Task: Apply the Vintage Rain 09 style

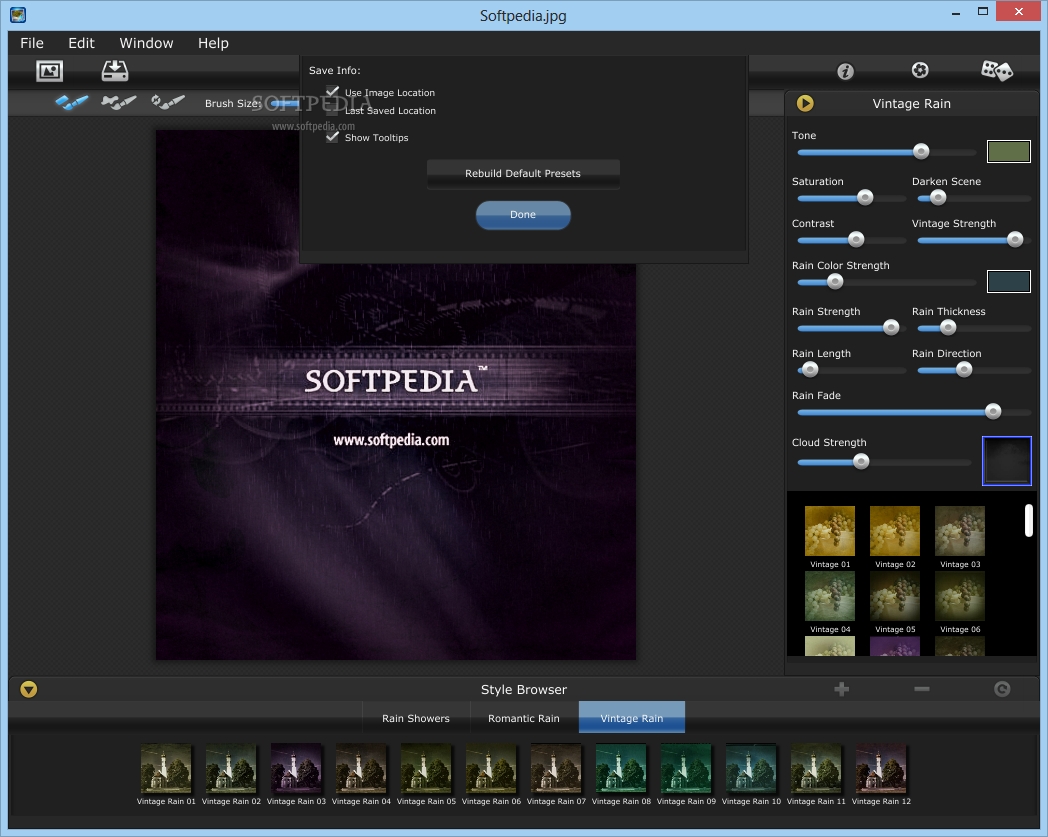Action: tap(686, 769)
